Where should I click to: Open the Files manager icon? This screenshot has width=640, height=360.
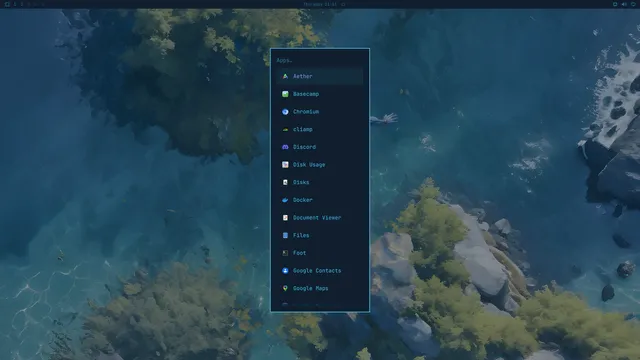285,235
